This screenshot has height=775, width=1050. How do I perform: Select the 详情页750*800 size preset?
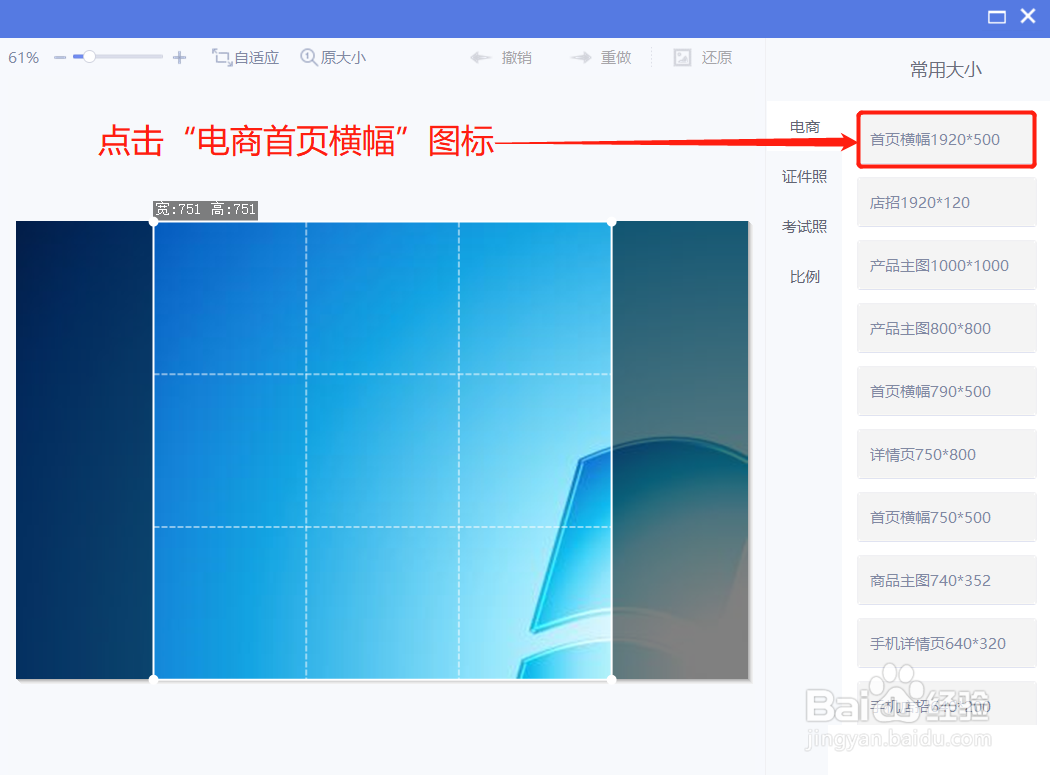click(x=945, y=454)
